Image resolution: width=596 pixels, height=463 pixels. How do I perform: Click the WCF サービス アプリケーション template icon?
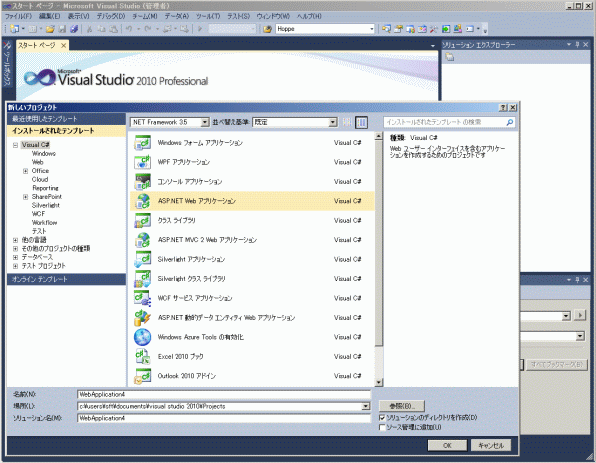(x=143, y=298)
